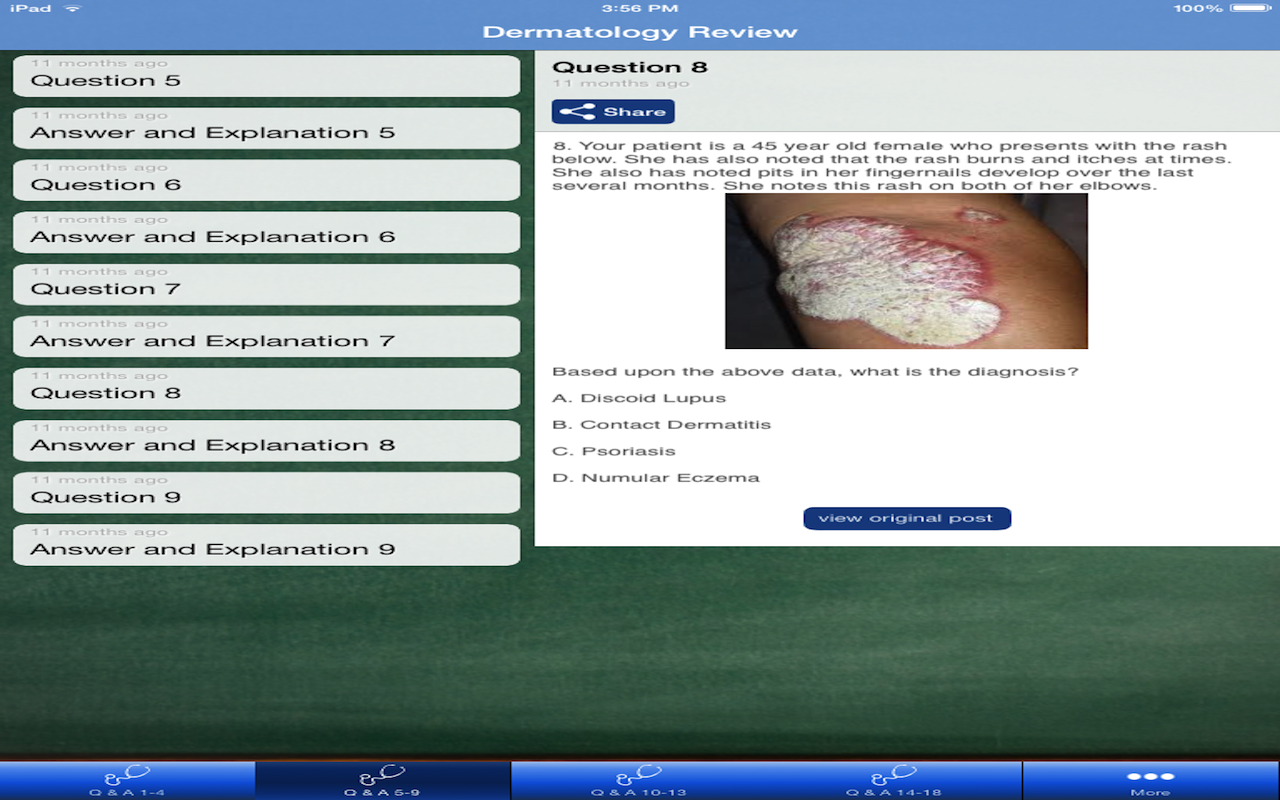
Task: Expand Answer and Explanation 5
Action: click(x=265, y=128)
